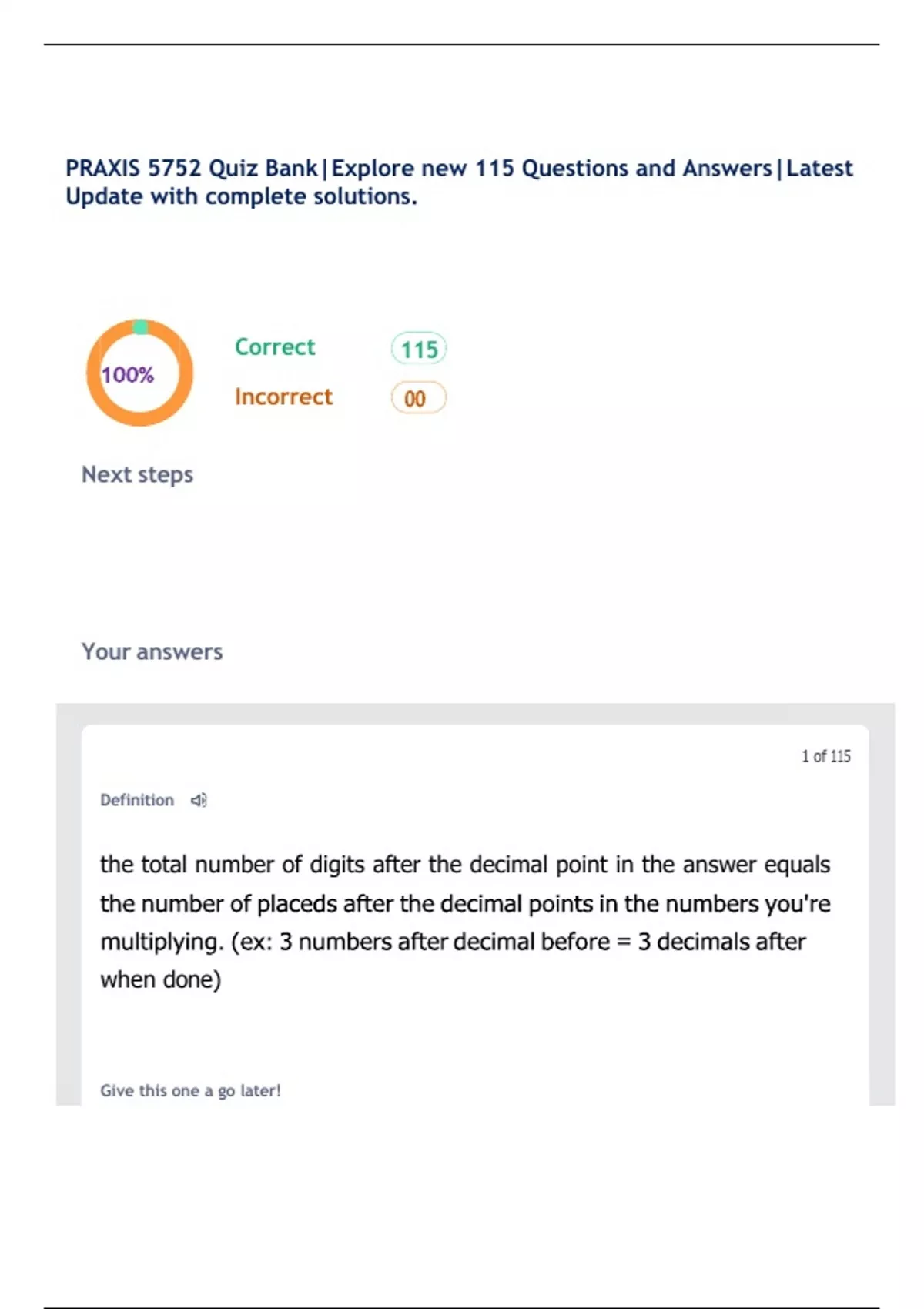Click the line starting "multiplying. (ex: 3 numbers"
924x1309 pixels.
(x=453, y=942)
